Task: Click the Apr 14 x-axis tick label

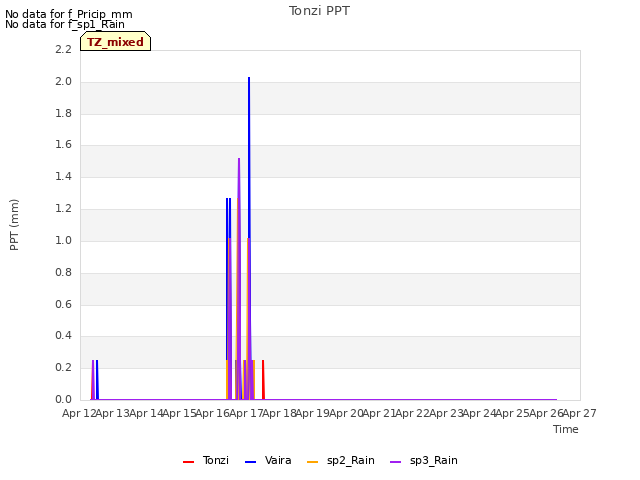Action: [x=146, y=413]
